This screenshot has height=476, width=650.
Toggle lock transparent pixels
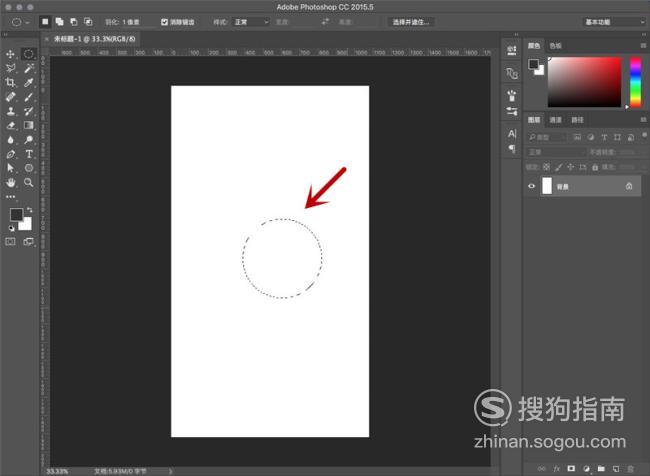(x=546, y=167)
